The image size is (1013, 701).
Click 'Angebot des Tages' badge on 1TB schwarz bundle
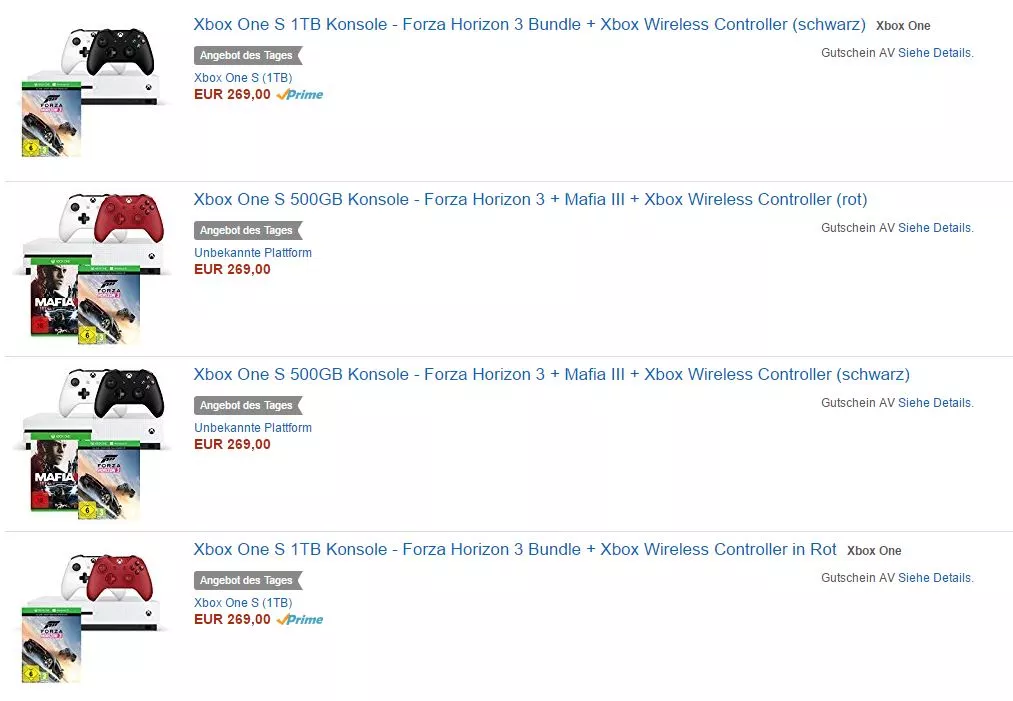(246, 56)
